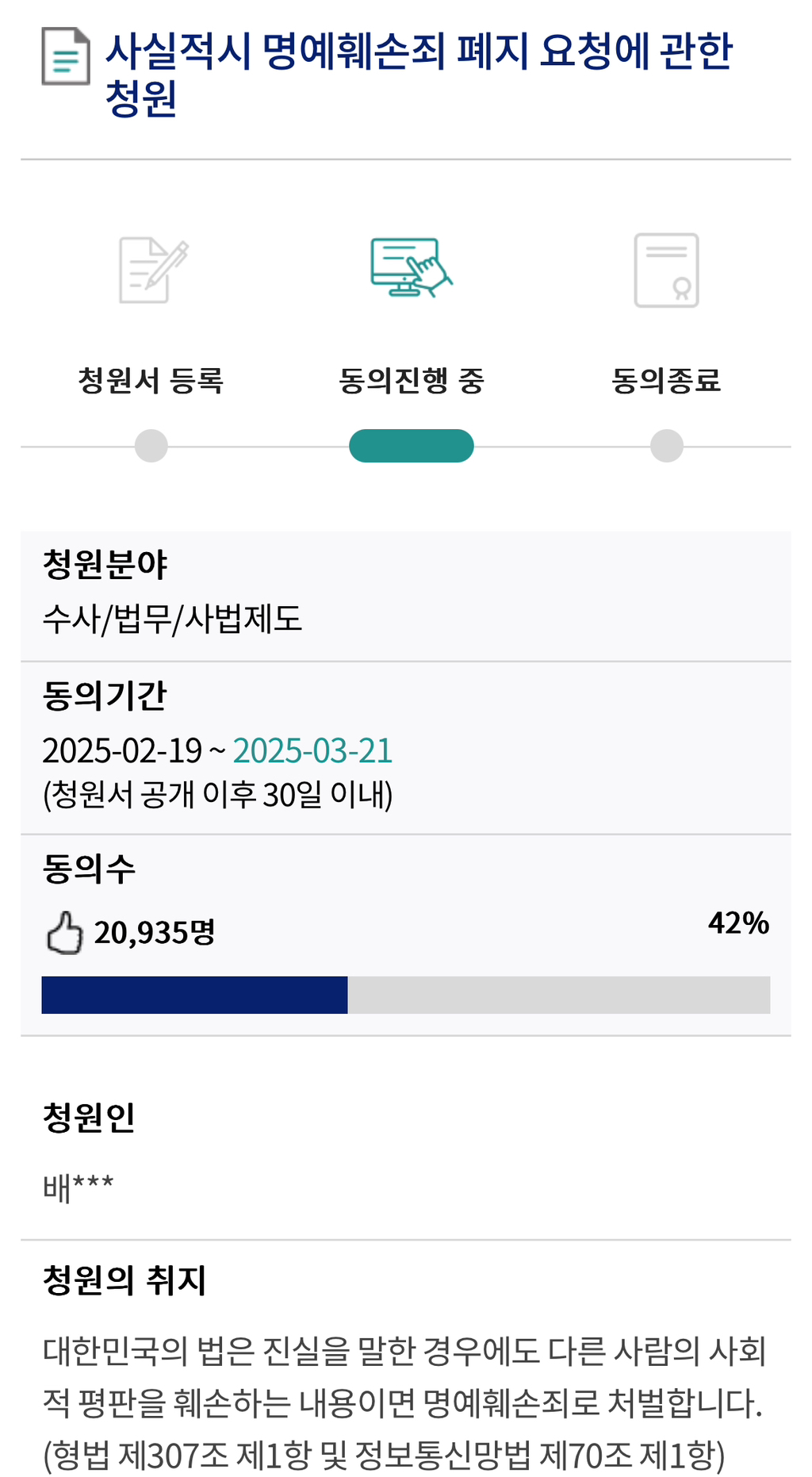
Task: Click the gray unfilled progress bar portion
Action: click(558, 995)
